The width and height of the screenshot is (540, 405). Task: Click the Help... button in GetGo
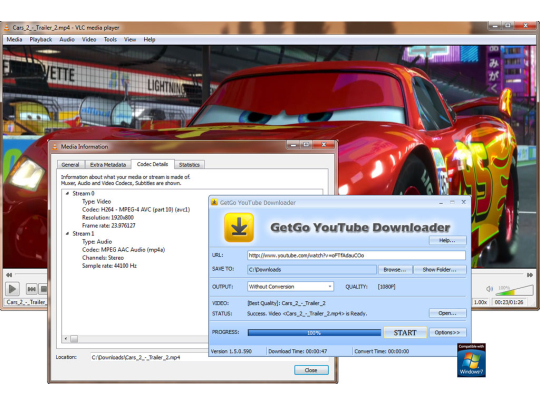pyautogui.click(x=447, y=240)
